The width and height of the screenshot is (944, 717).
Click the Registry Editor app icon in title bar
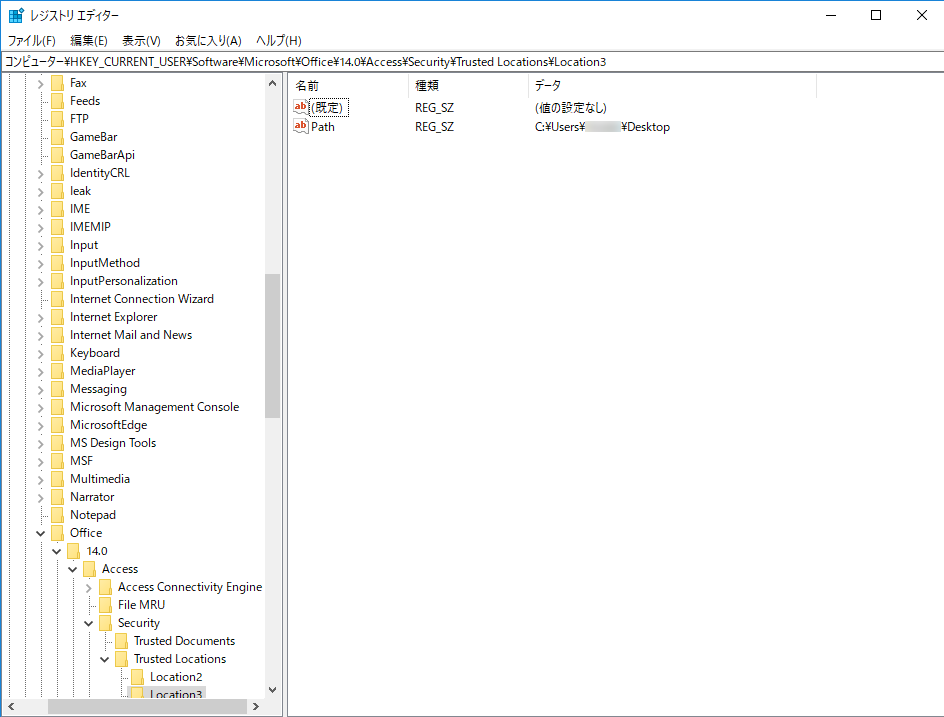pyautogui.click(x=16, y=15)
